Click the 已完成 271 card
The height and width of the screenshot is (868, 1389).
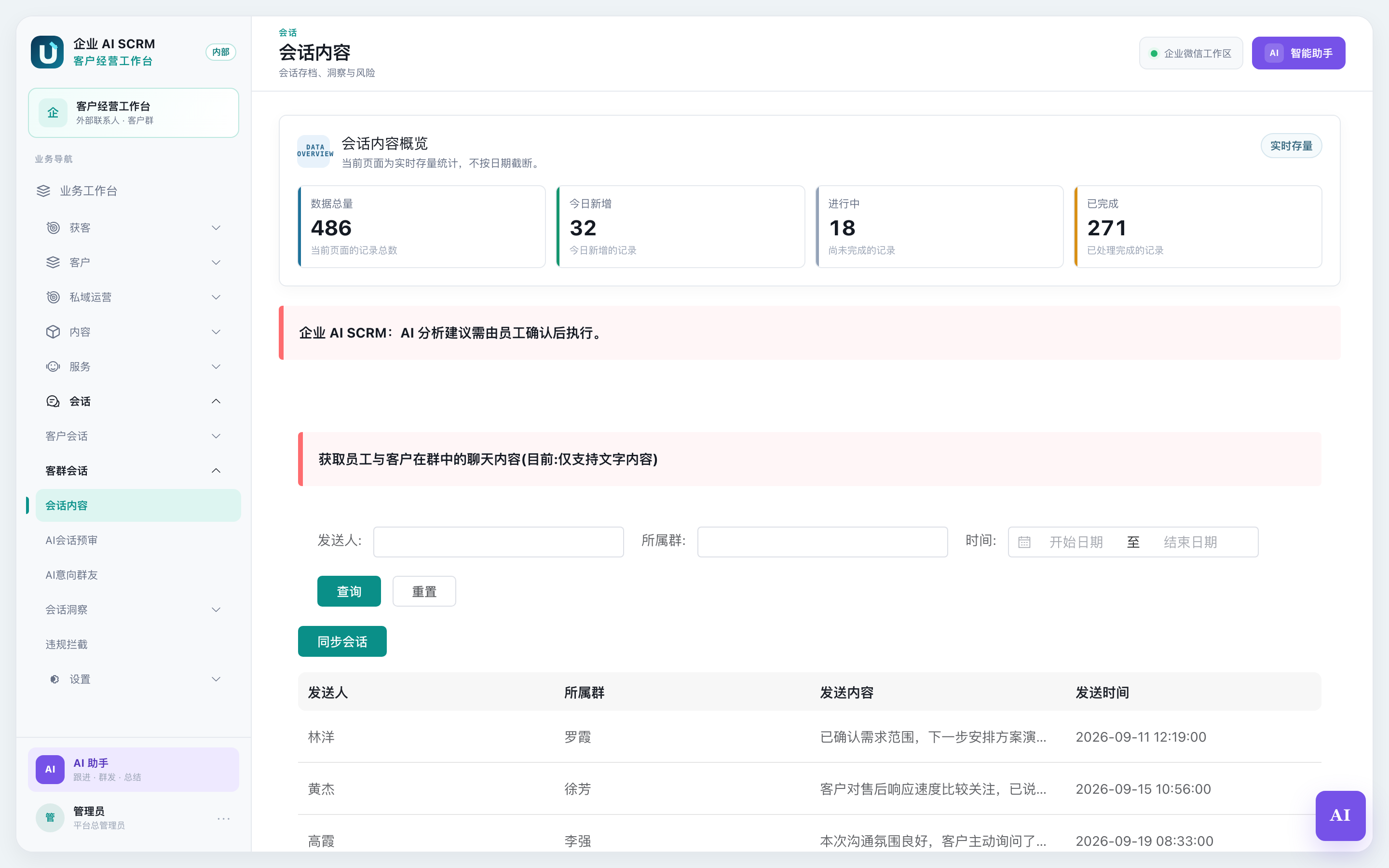(1198, 226)
